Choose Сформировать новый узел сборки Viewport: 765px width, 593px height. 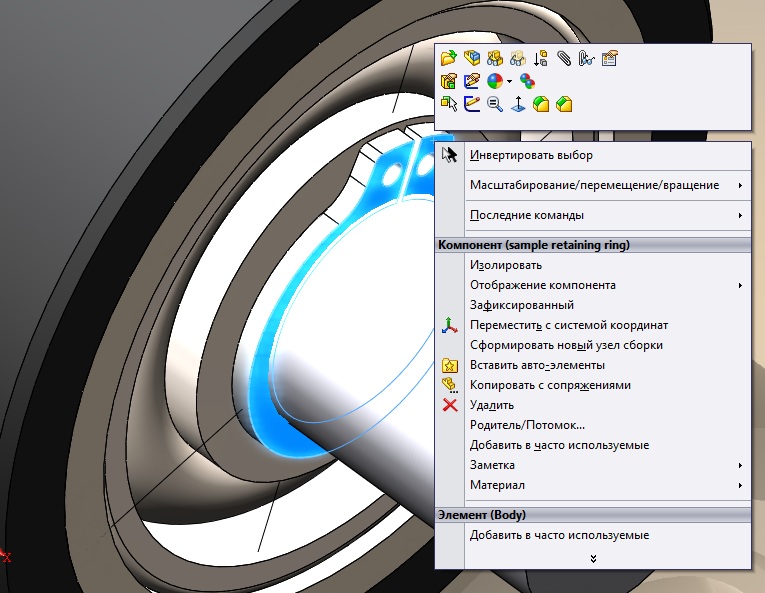[566, 345]
